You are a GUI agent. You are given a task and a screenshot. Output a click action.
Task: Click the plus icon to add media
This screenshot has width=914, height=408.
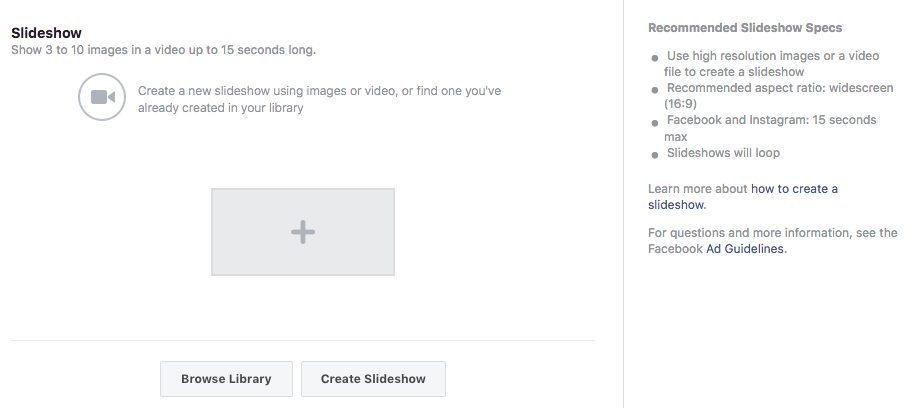pyautogui.click(x=302, y=232)
